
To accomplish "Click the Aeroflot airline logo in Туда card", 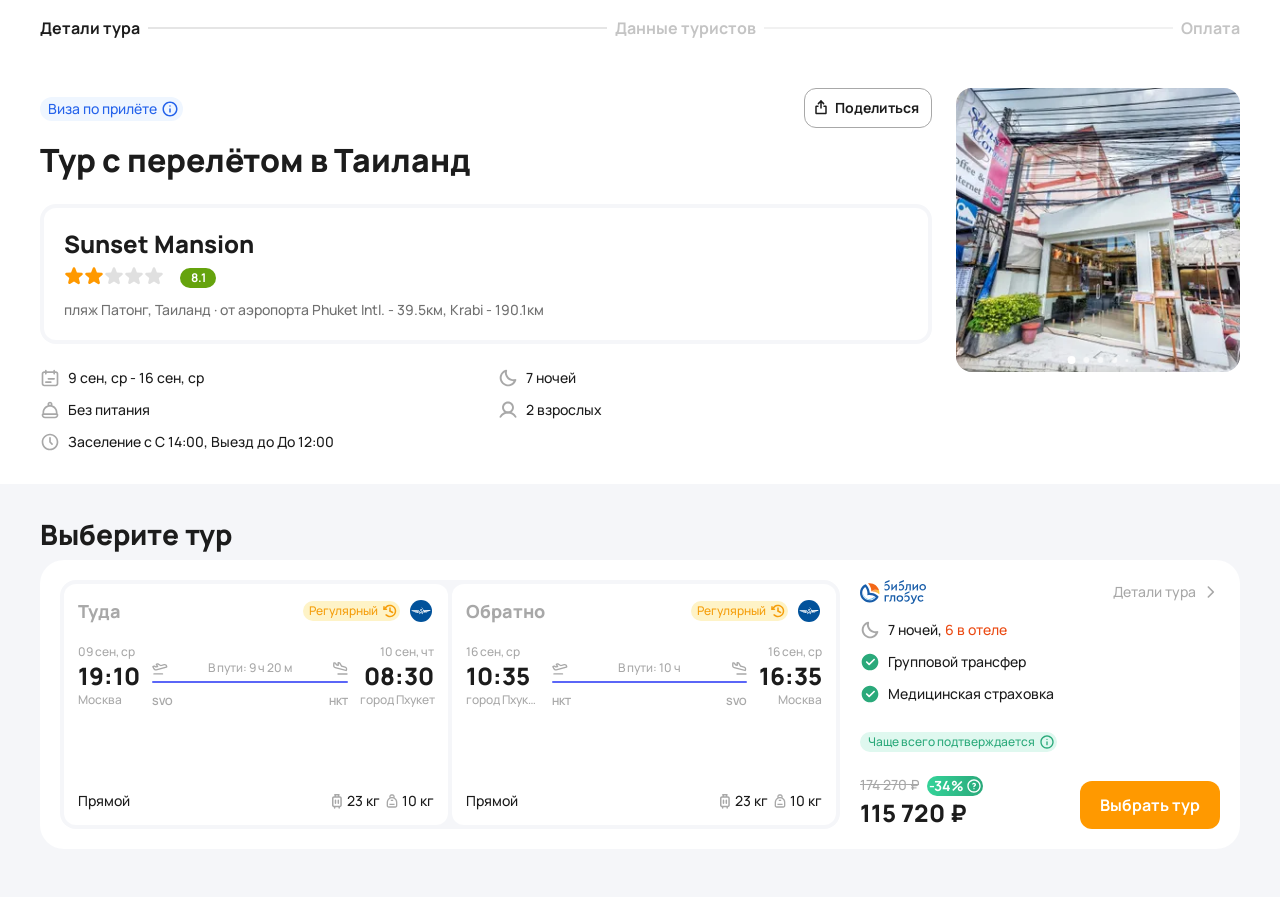I will [x=421, y=611].
